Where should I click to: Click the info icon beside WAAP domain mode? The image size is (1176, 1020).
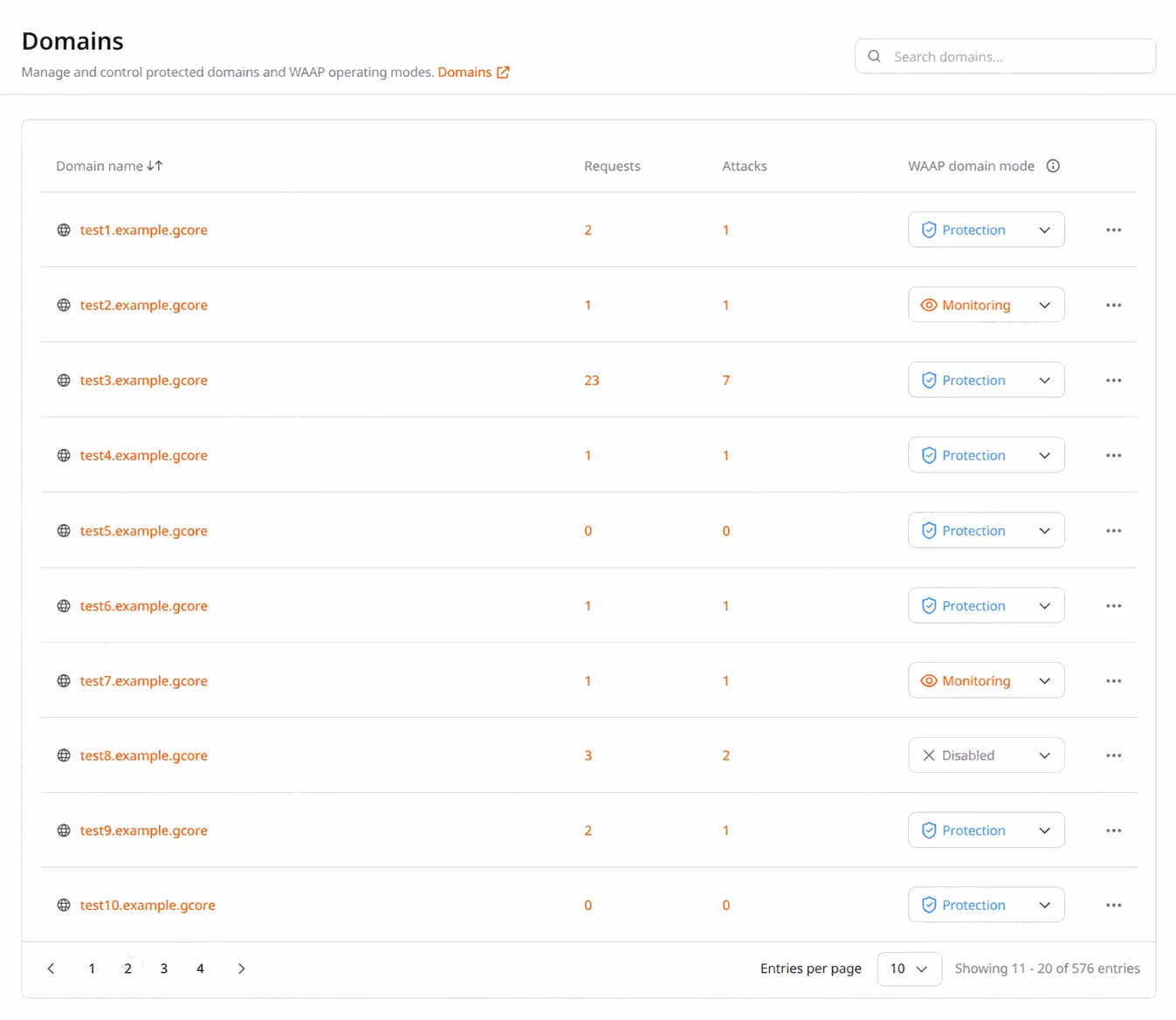click(1053, 166)
